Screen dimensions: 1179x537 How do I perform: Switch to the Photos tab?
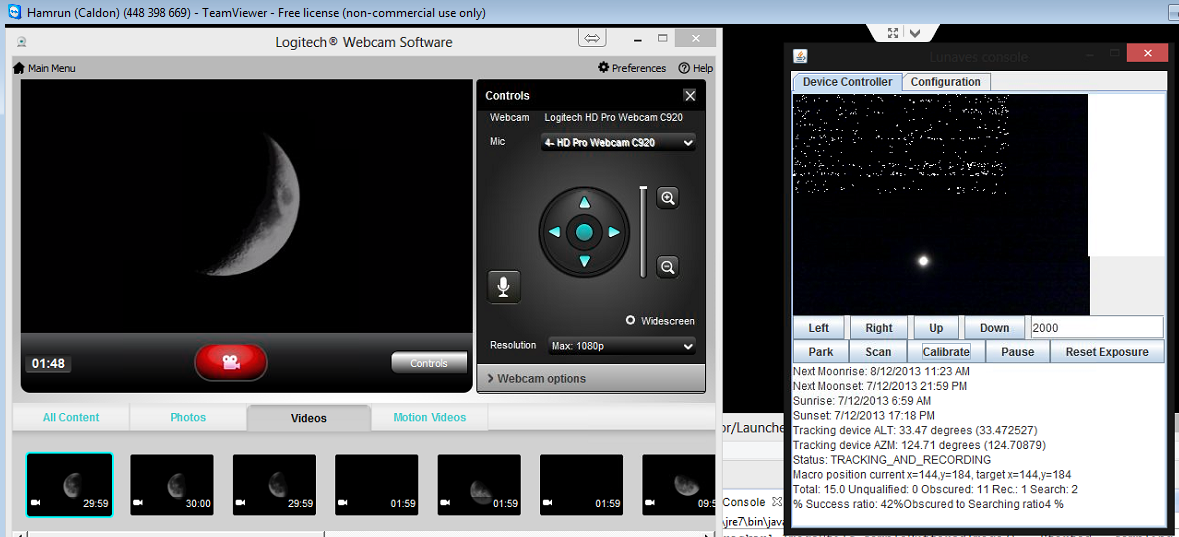[188, 418]
